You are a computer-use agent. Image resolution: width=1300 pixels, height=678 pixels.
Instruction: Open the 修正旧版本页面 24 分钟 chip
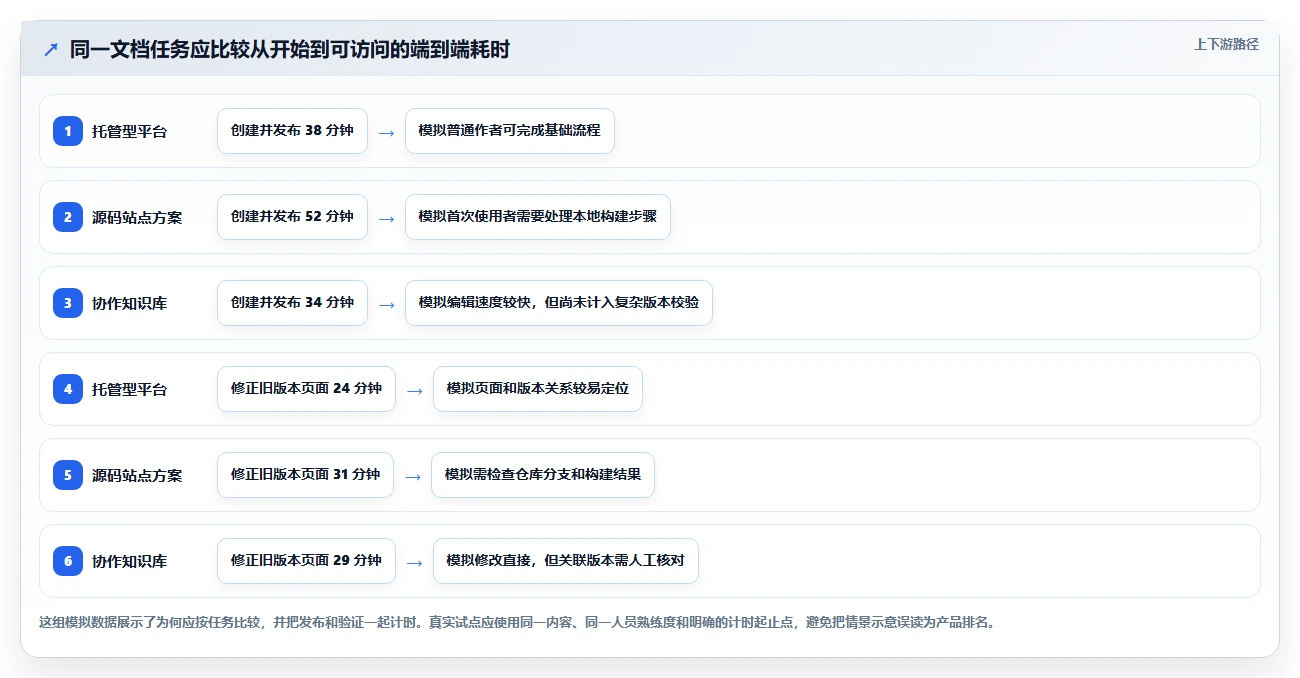[x=306, y=389]
